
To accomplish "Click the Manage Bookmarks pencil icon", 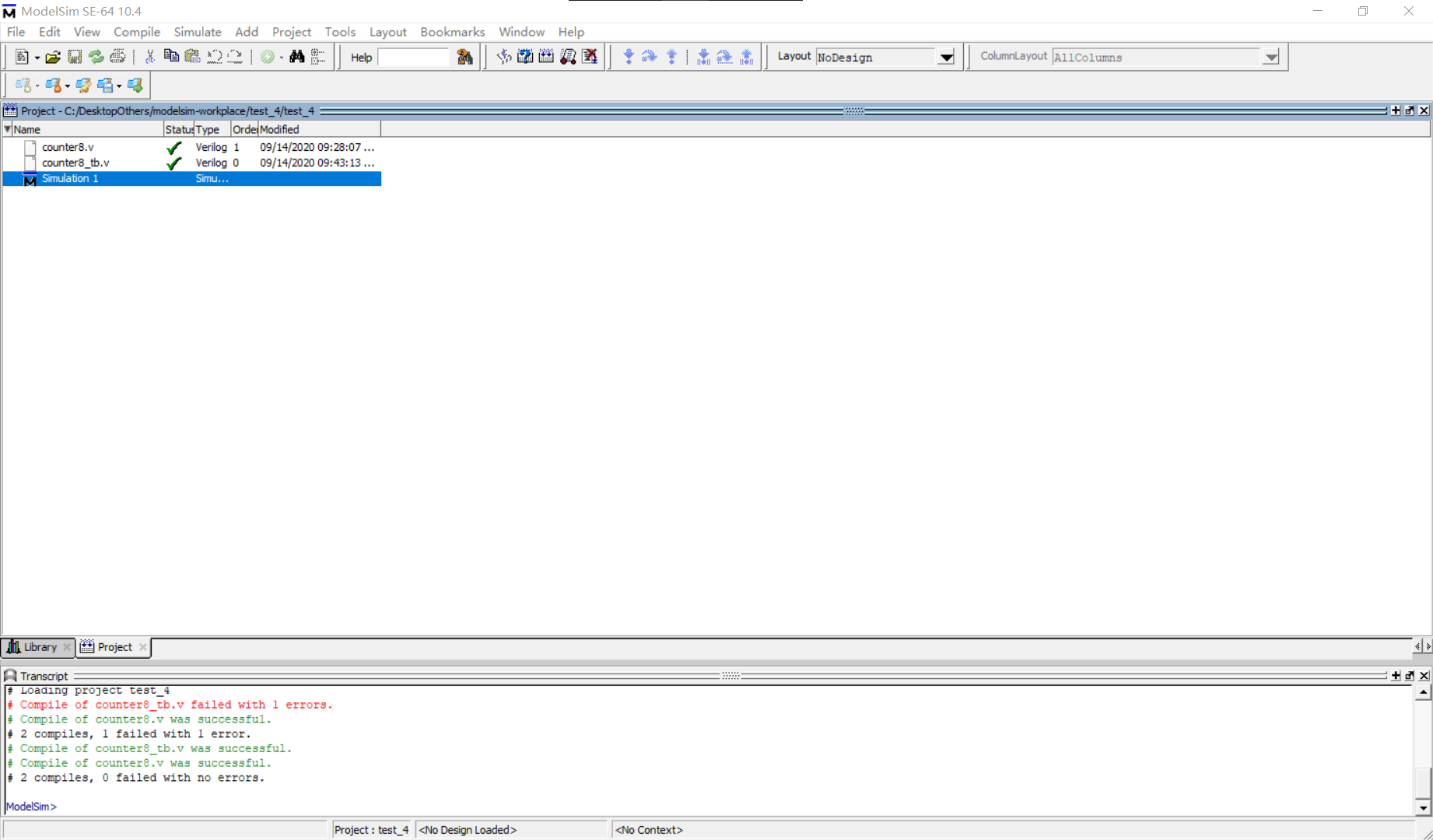I will coord(83,86).
